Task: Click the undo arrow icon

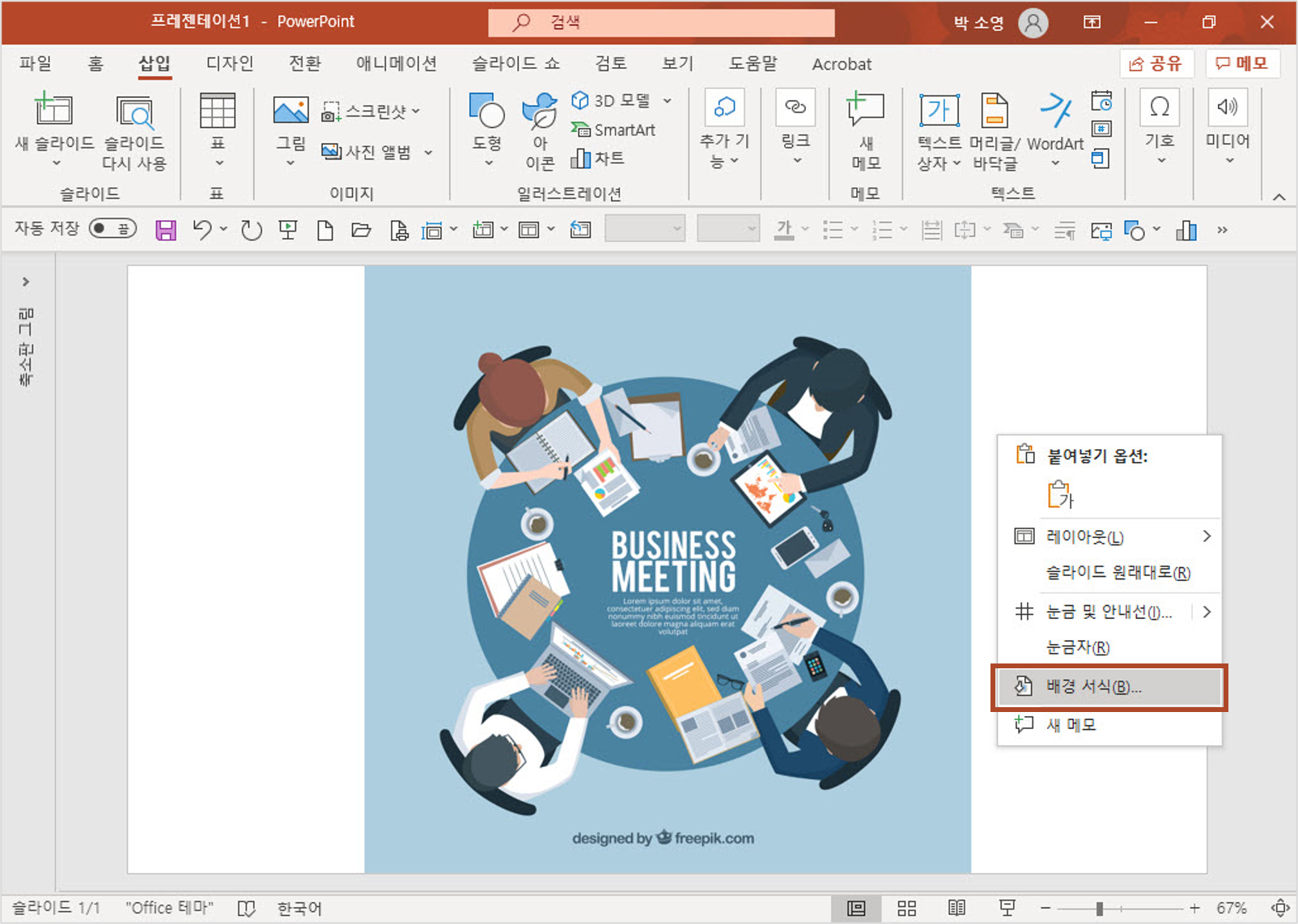Action: tap(202, 231)
